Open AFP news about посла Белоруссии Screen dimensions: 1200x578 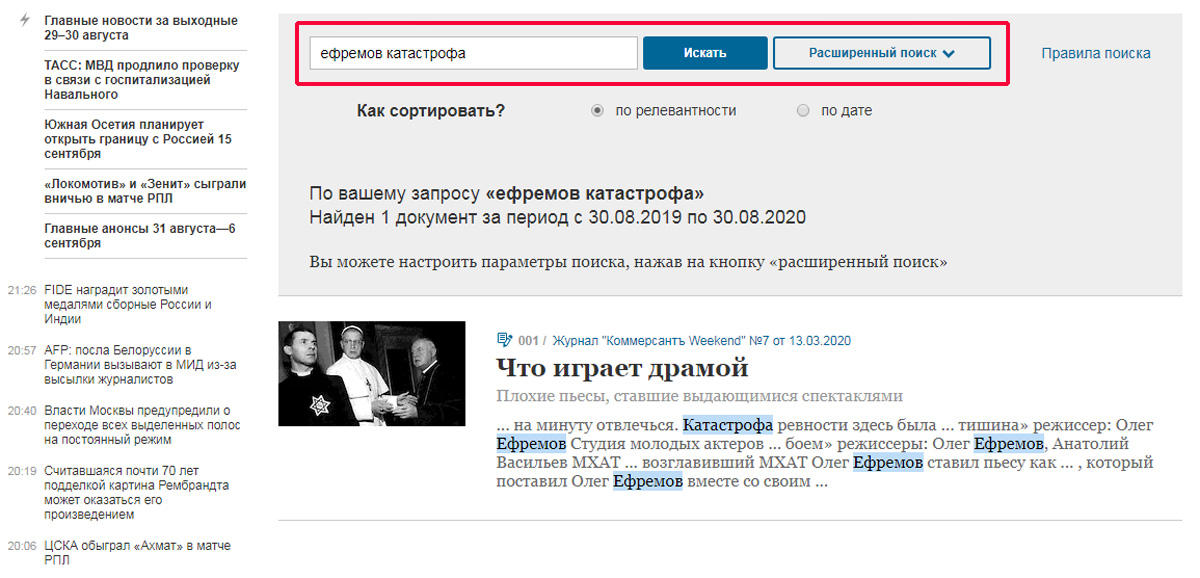tap(140, 365)
